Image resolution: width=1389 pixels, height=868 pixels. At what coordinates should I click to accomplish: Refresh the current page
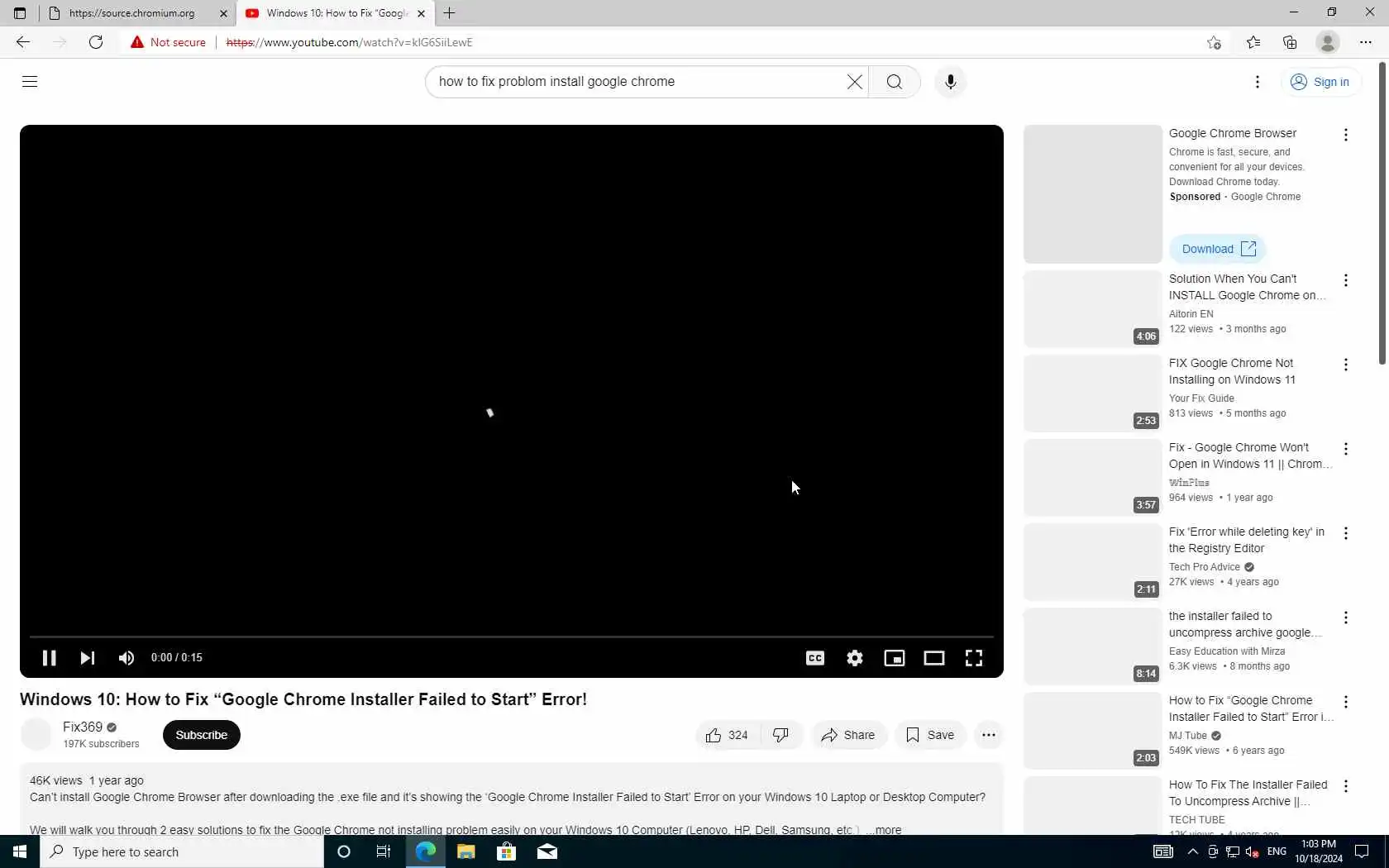96,42
